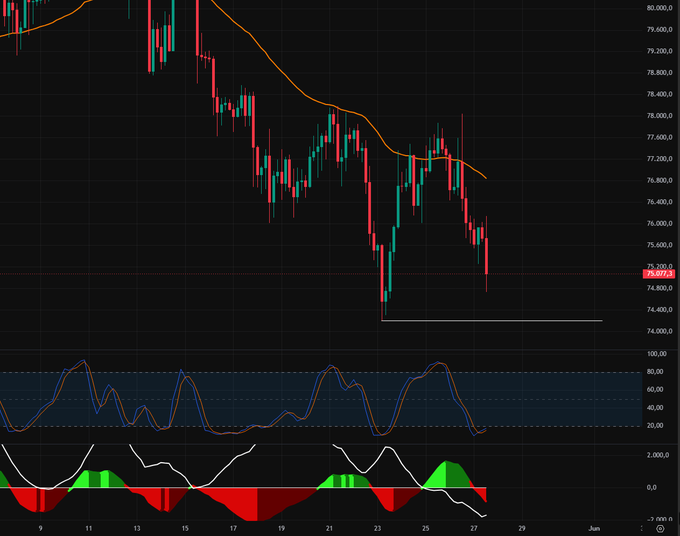680x536 pixels.
Task: Click date label 9 on time axis
Action: tap(40, 528)
